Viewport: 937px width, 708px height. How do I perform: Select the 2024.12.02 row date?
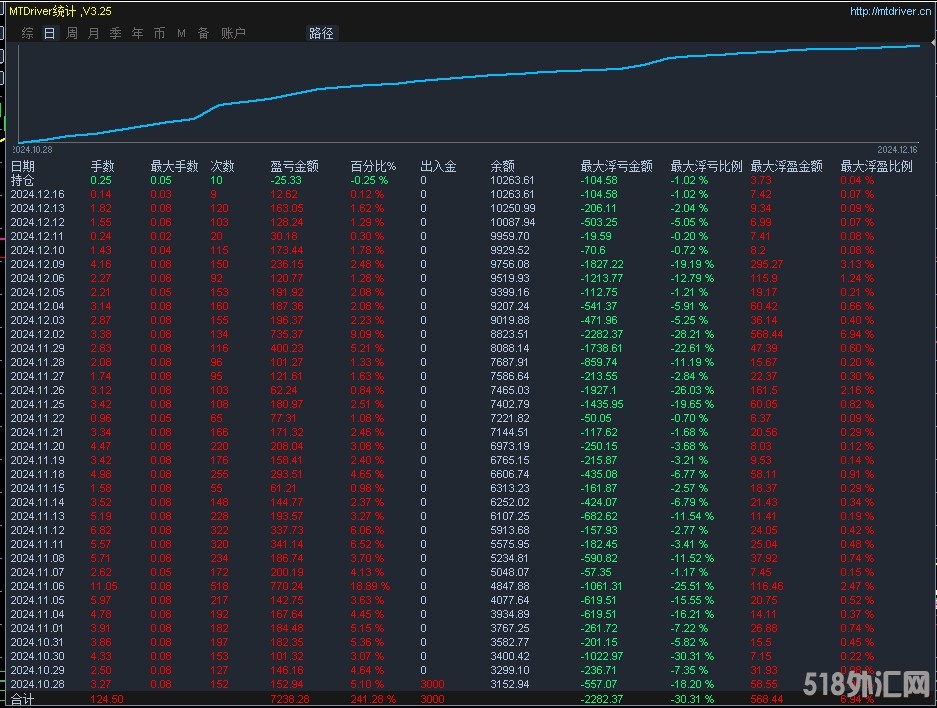coord(37,335)
